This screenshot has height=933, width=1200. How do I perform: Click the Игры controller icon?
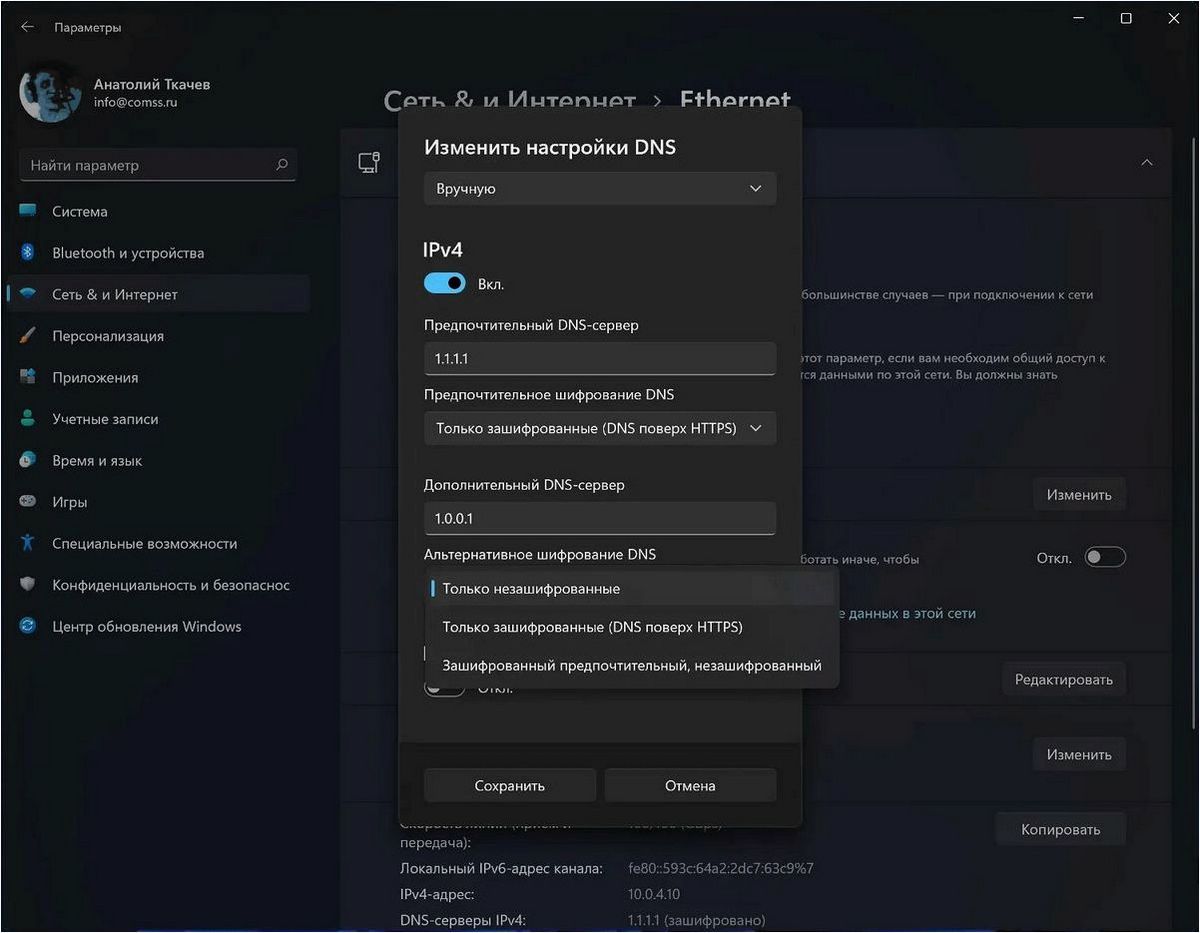pos(28,502)
